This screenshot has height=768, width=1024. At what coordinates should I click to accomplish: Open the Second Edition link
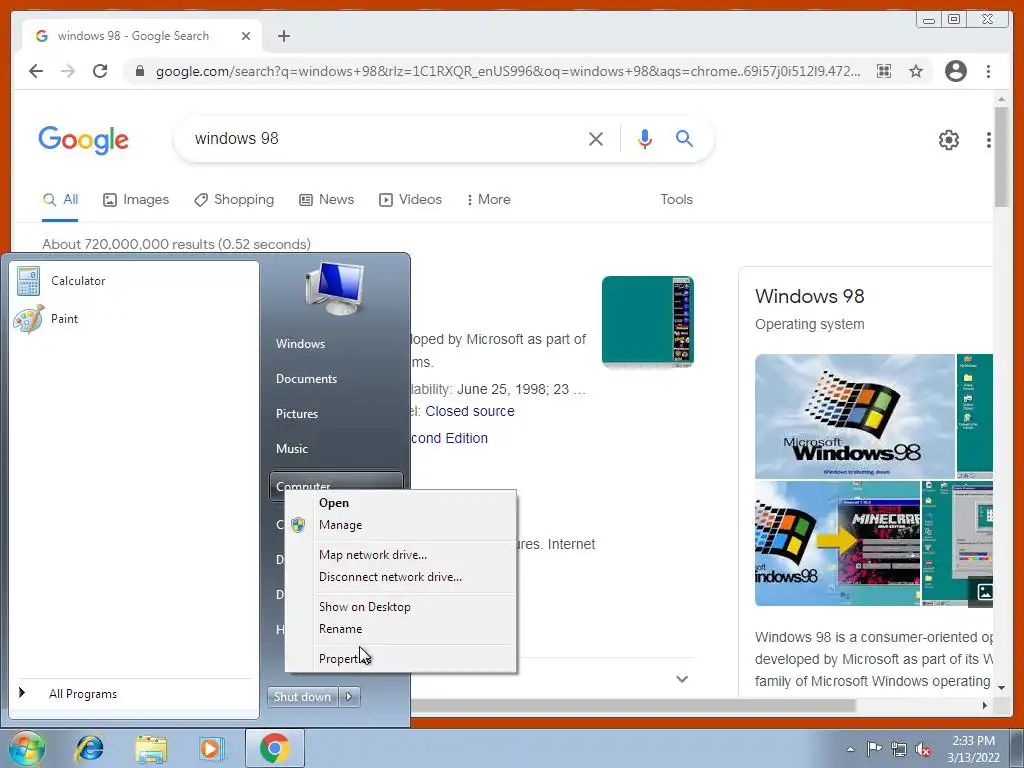pyautogui.click(x=449, y=438)
